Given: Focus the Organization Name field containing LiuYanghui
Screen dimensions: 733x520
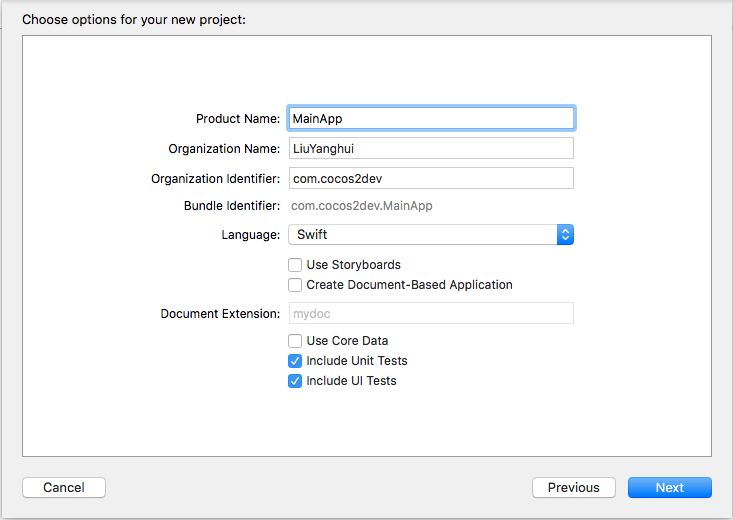Looking at the screenshot, I should (431, 148).
